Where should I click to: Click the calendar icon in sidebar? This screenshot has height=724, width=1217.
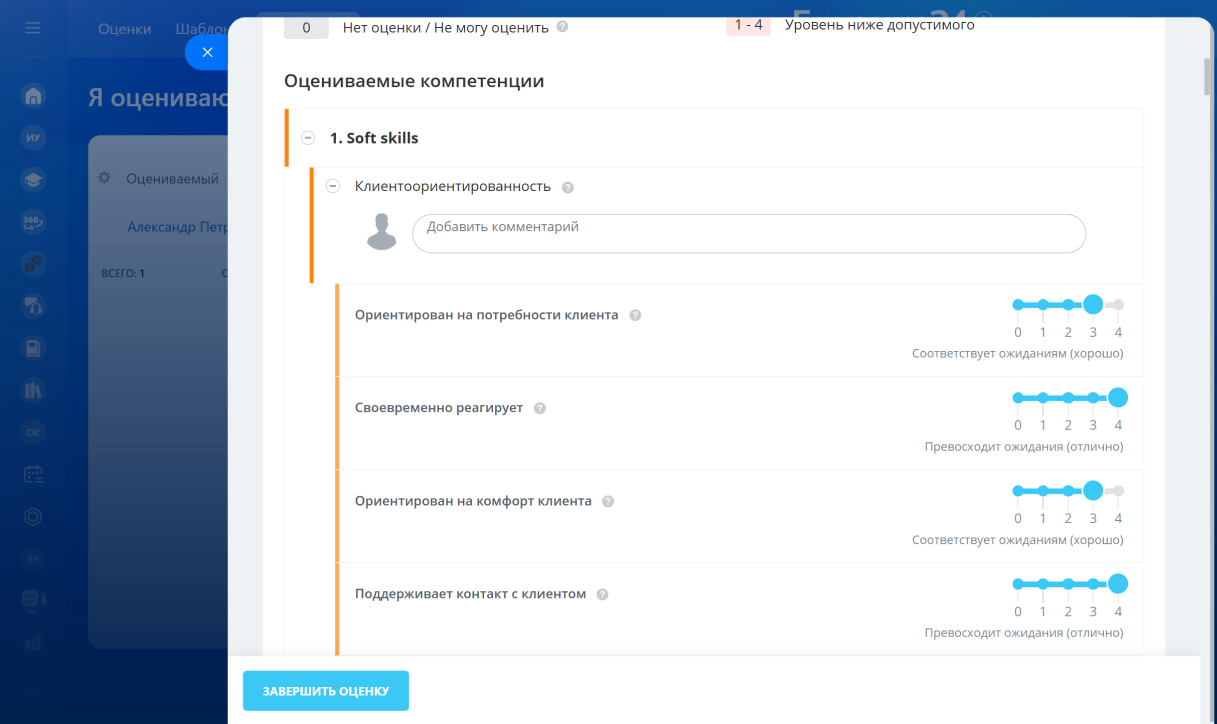[33, 474]
